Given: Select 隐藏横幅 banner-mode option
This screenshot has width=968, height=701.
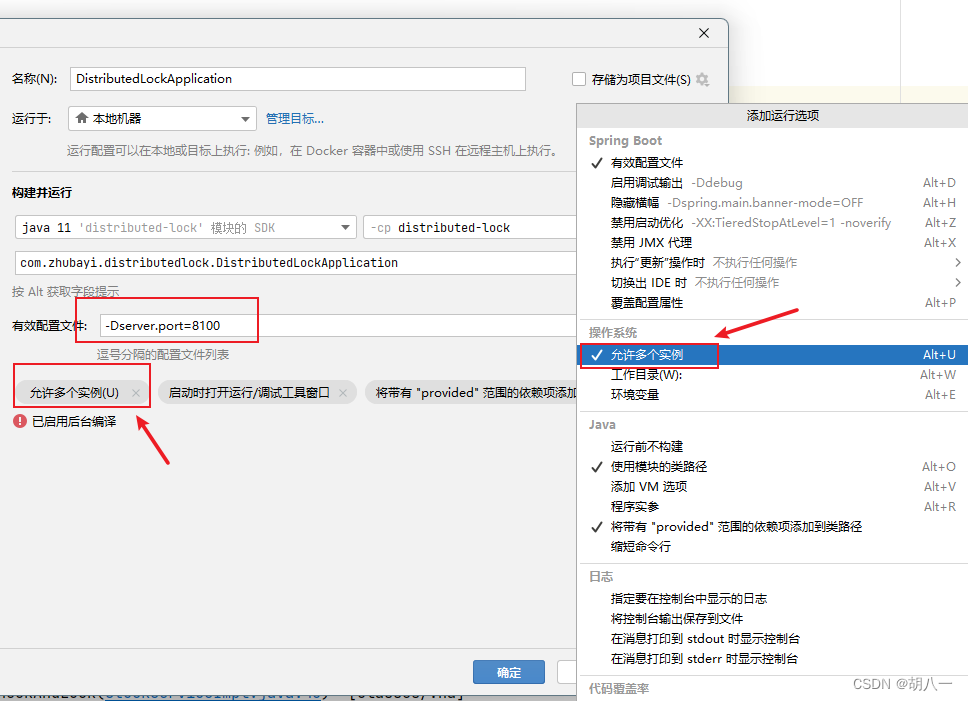Looking at the screenshot, I should (x=773, y=202).
